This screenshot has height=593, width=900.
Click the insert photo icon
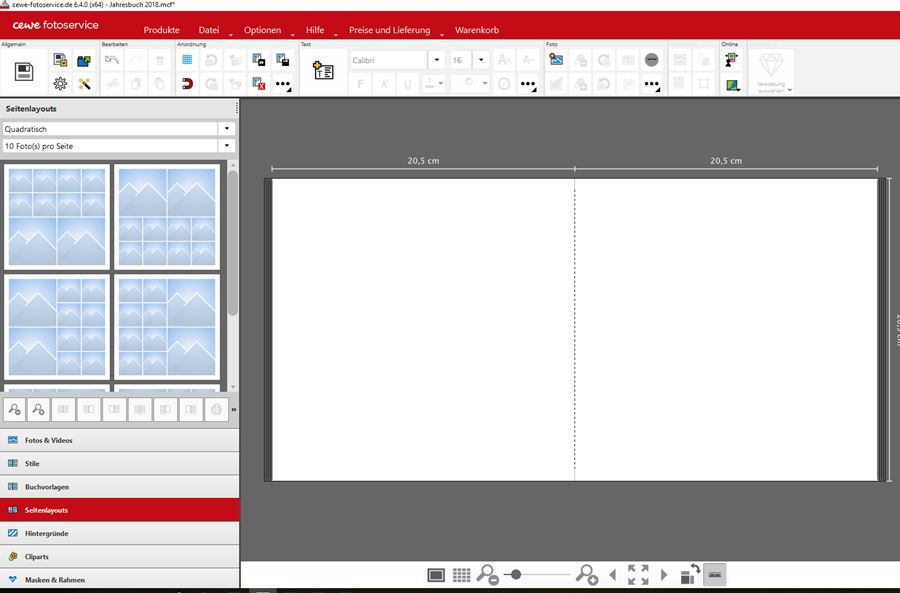coord(556,60)
